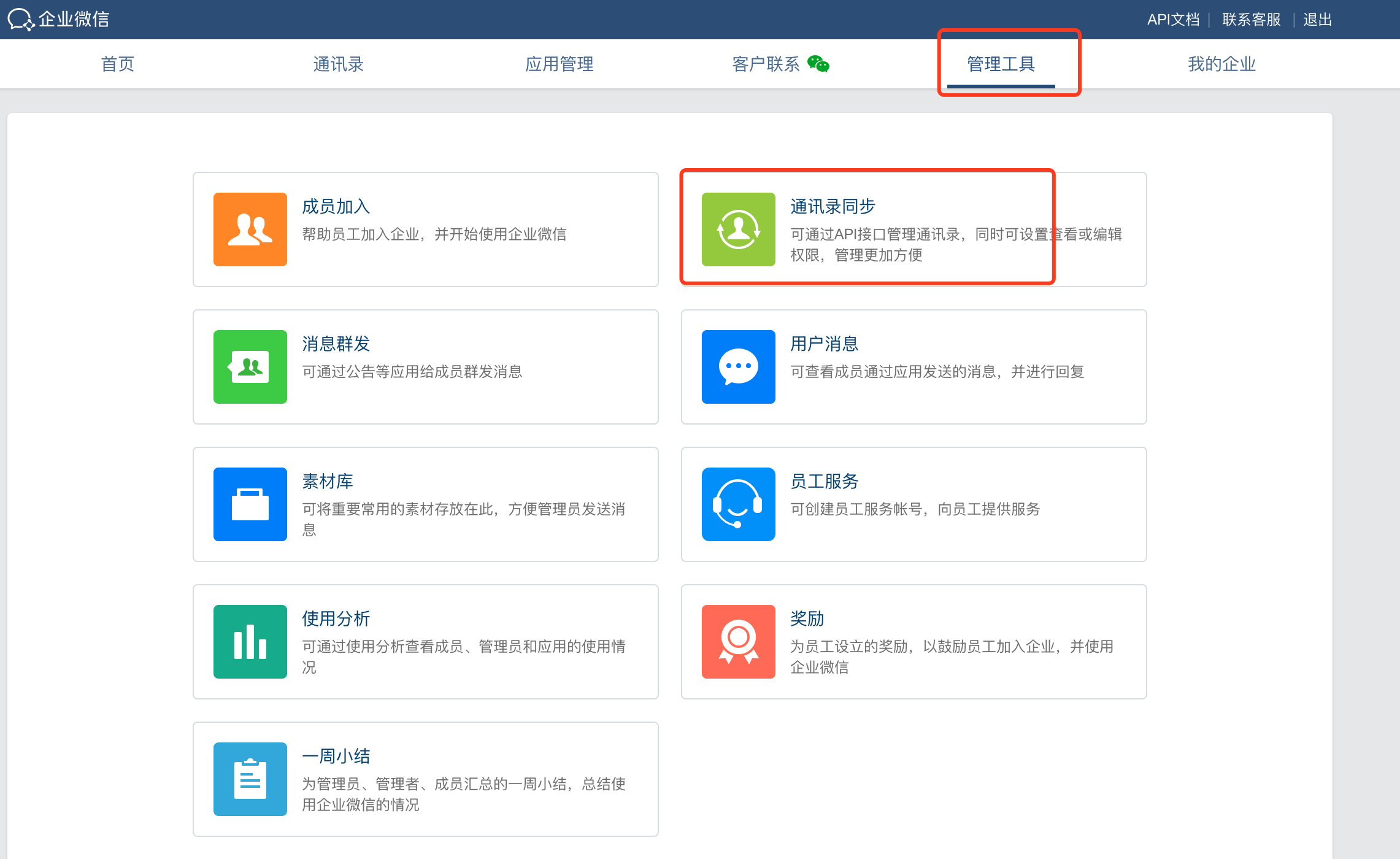Screen dimensions: 1400x859
Task: Click the 奖励 title link
Action: [807, 619]
